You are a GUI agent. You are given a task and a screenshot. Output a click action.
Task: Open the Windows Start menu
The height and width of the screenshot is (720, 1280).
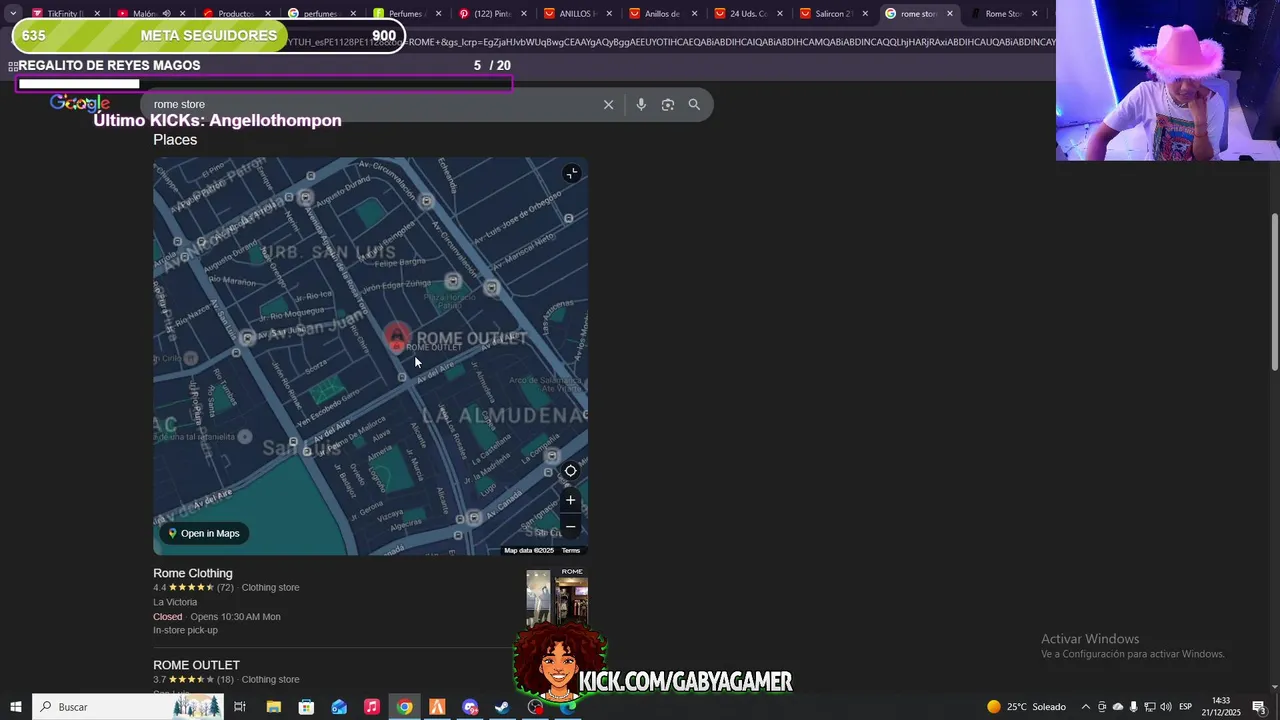[x=15, y=707]
